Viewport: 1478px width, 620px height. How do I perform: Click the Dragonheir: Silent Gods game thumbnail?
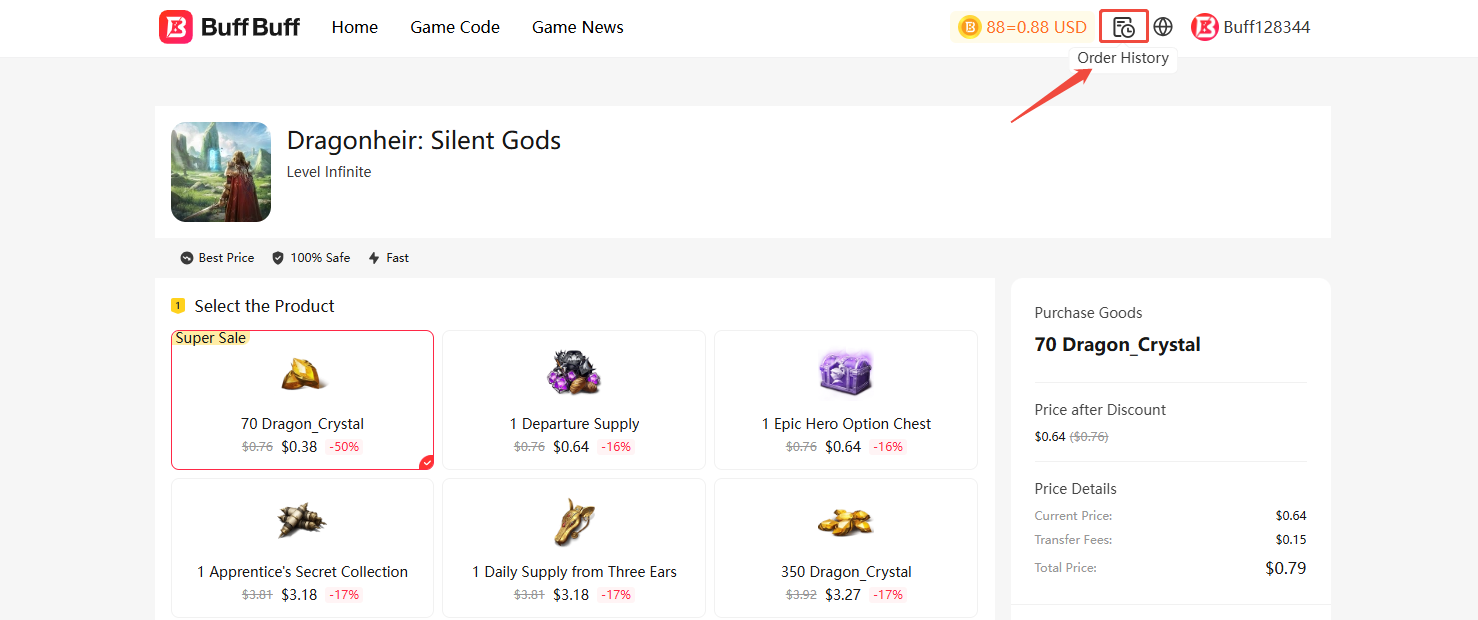tap(221, 172)
